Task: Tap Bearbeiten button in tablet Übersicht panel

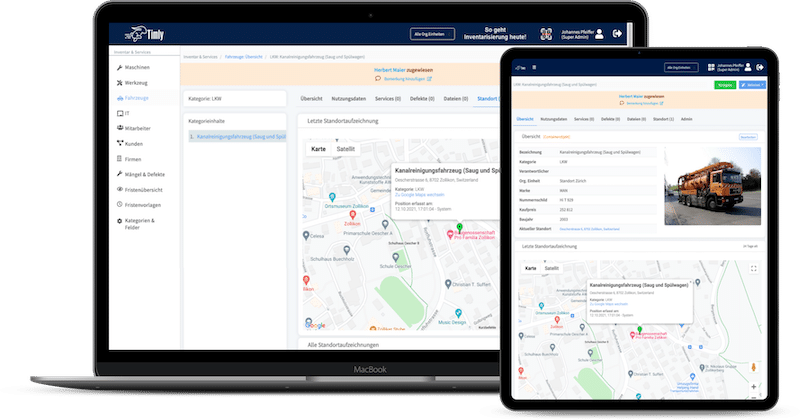Action: pyautogui.click(x=748, y=137)
